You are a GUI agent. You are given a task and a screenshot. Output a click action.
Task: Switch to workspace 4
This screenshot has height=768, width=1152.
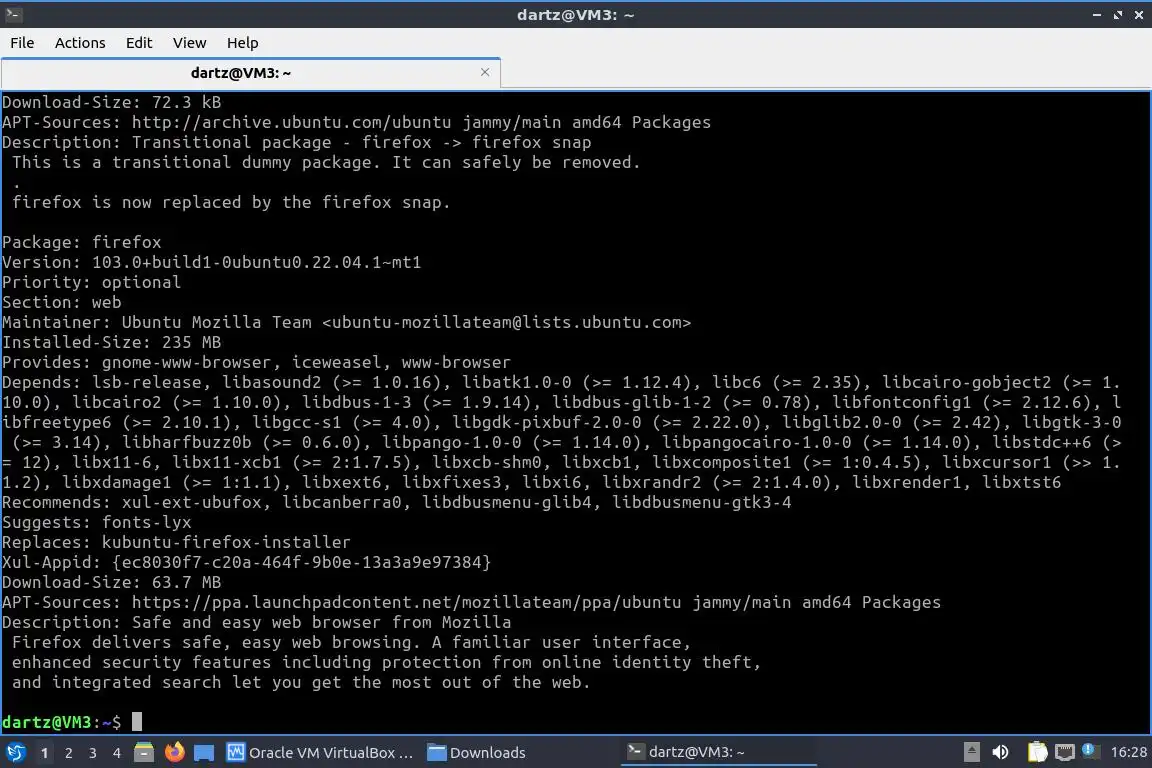pyautogui.click(x=116, y=753)
